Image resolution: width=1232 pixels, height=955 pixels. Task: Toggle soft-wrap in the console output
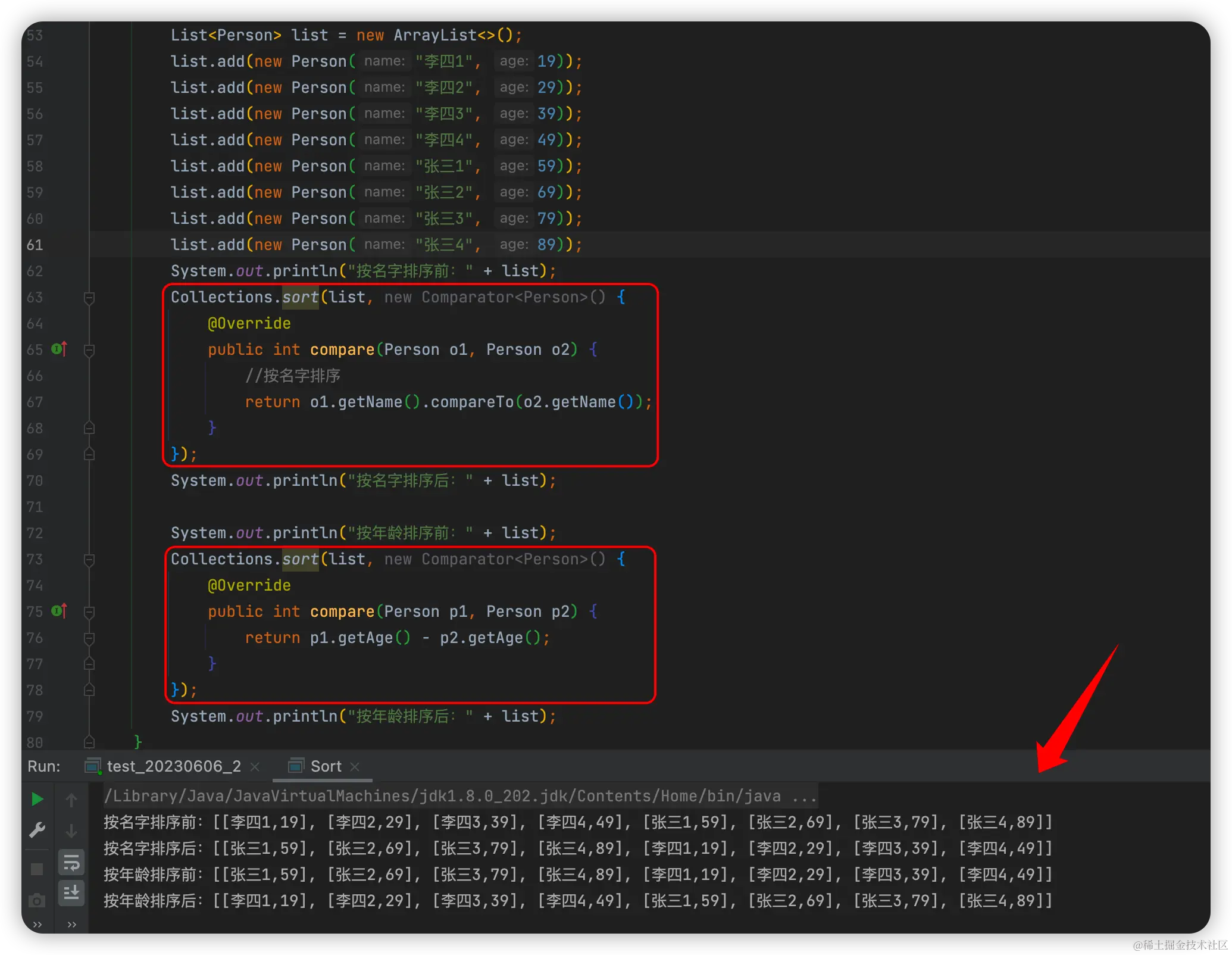pyautogui.click(x=71, y=862)
